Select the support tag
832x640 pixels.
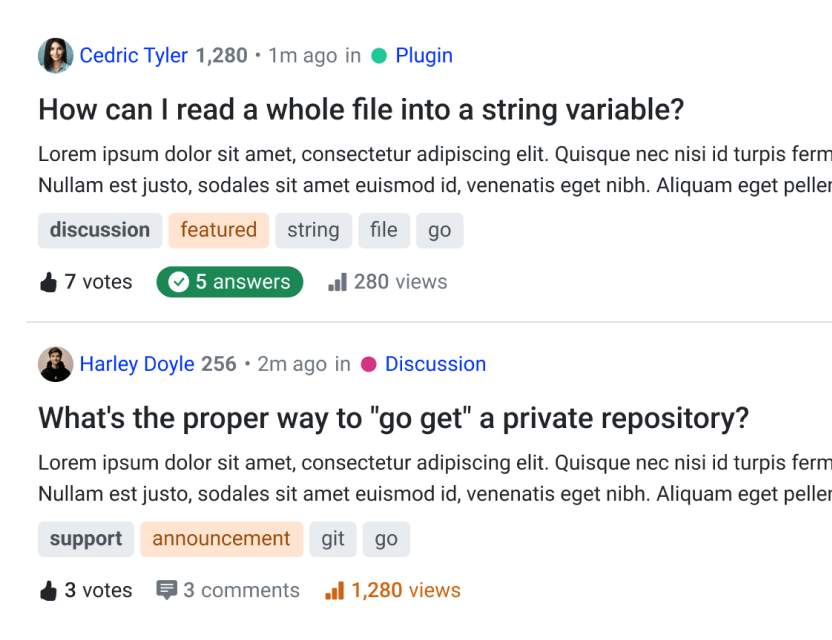[86, 539]
